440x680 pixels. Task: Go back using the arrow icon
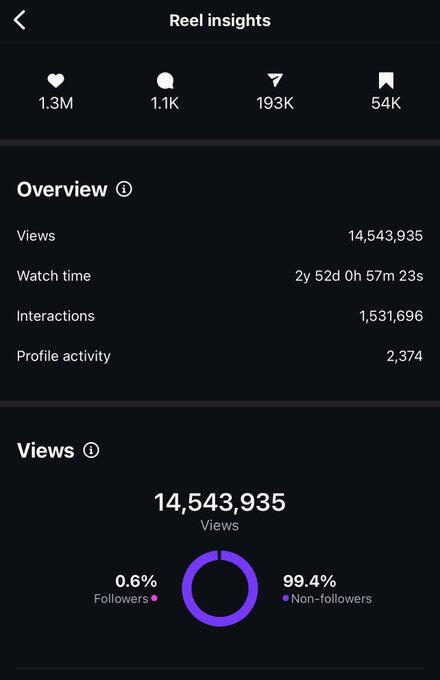[20, 20]
